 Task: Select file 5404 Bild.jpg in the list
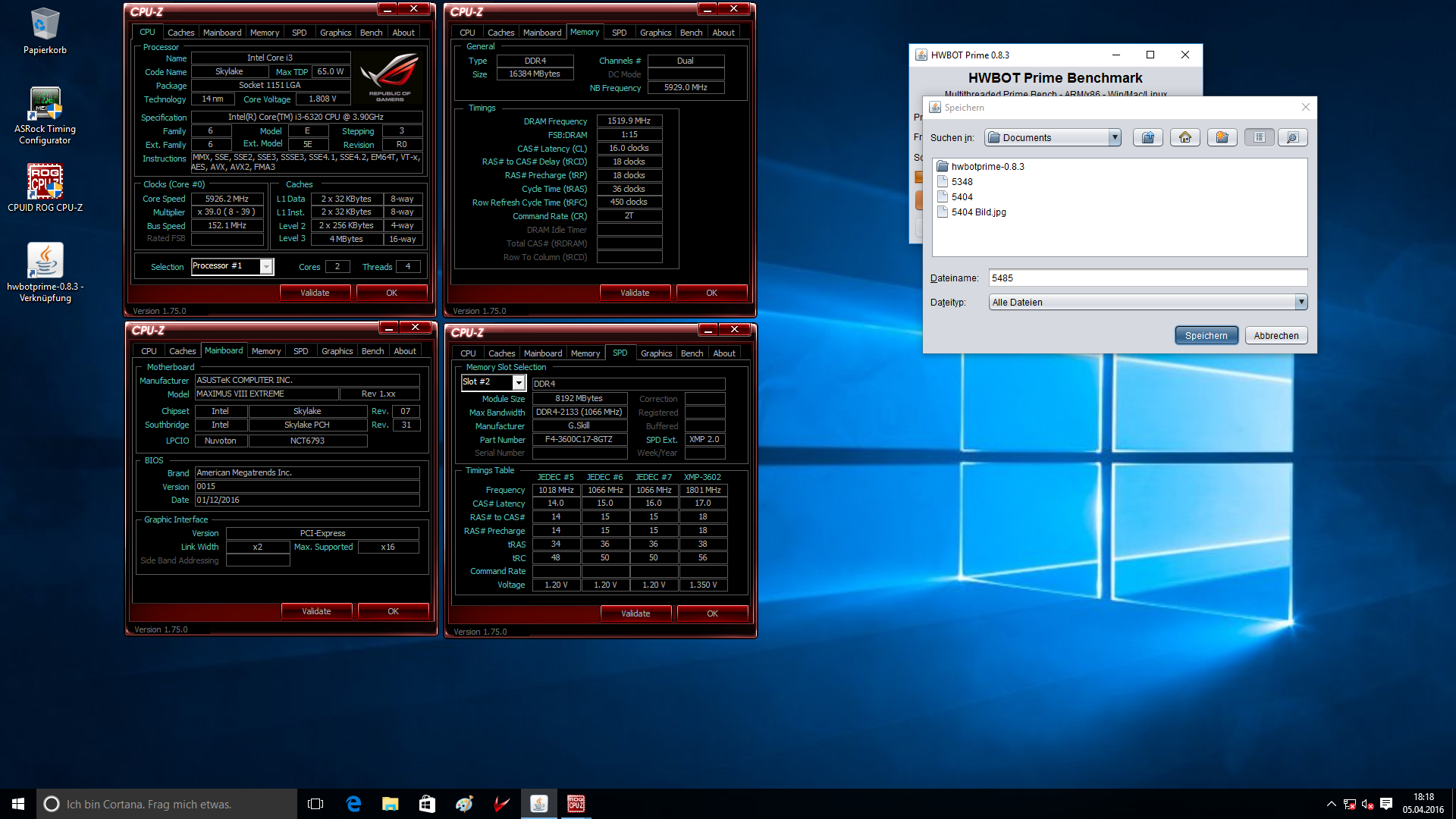tap(971, 212)
